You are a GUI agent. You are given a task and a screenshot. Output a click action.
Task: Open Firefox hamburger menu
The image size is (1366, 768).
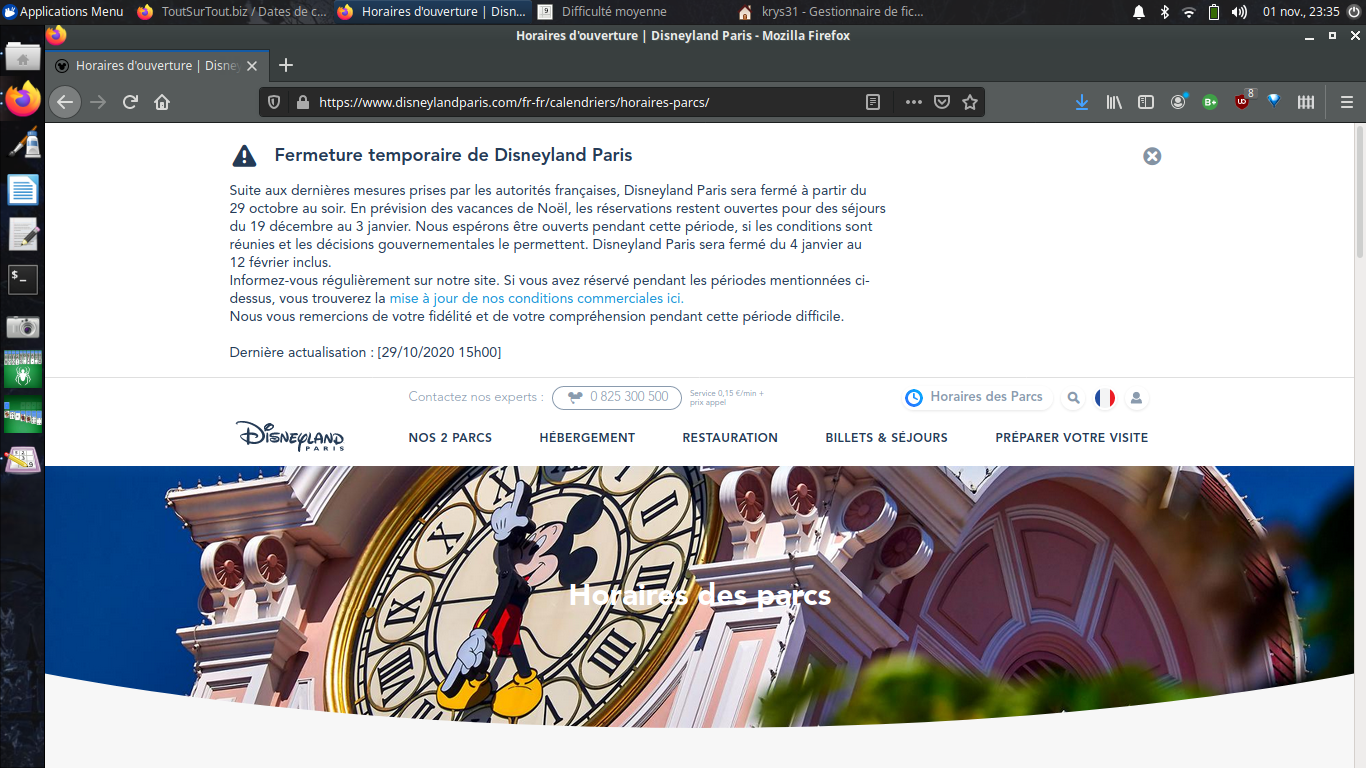1346,102
